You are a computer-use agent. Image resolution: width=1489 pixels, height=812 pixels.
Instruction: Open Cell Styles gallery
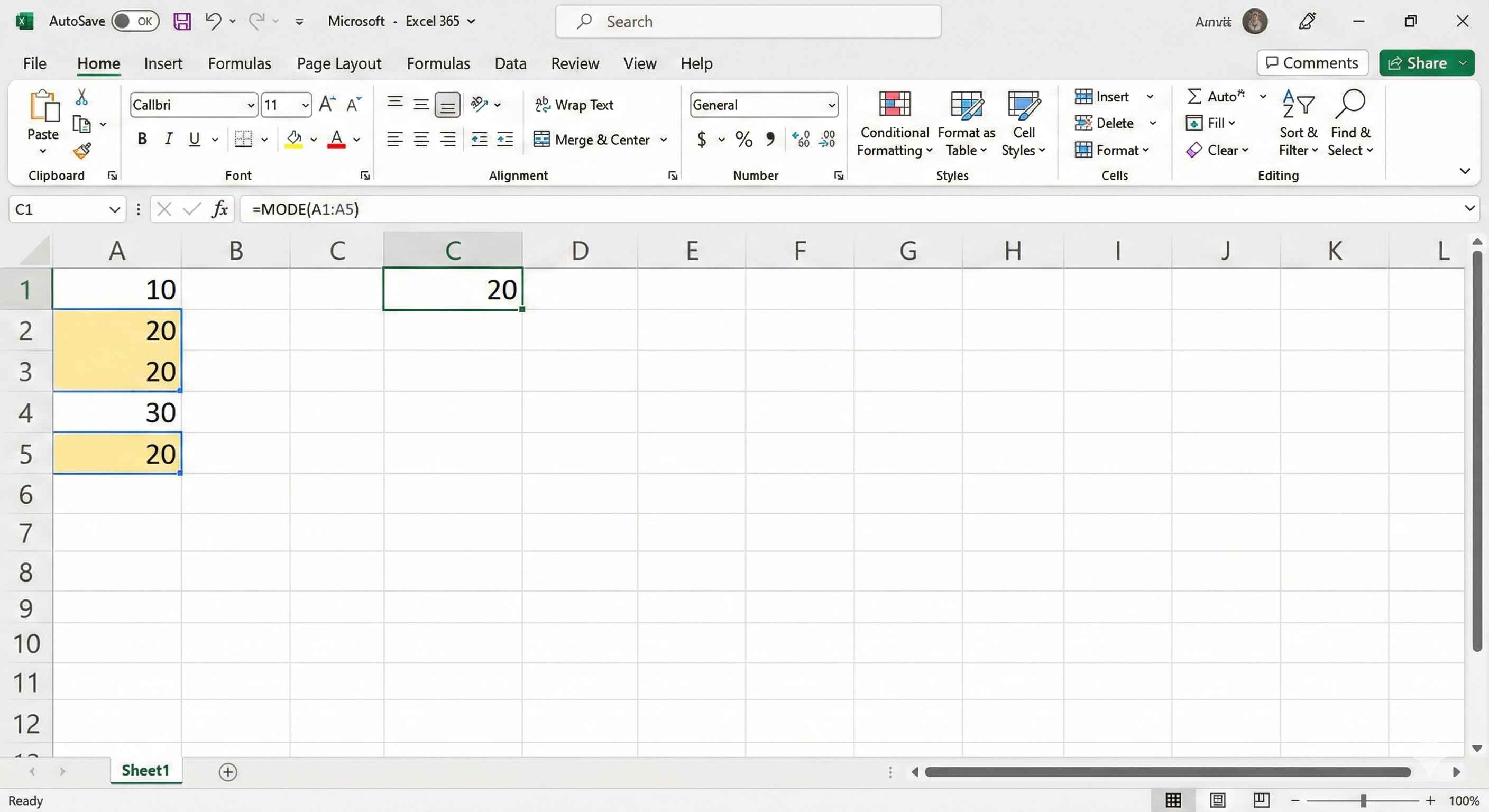(x=1023, y=123)
